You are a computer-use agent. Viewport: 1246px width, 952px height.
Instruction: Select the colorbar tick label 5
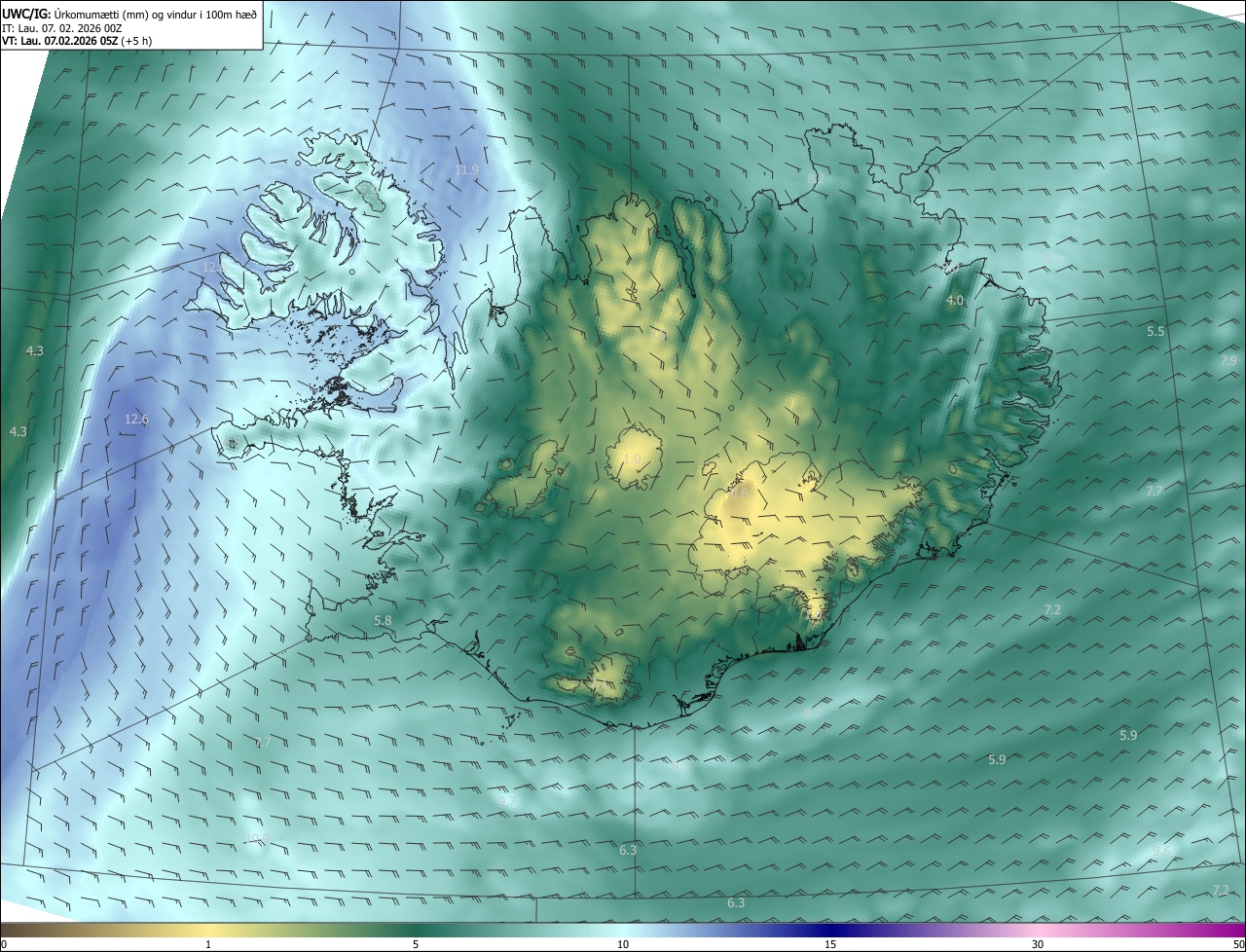tap(416, 944)
